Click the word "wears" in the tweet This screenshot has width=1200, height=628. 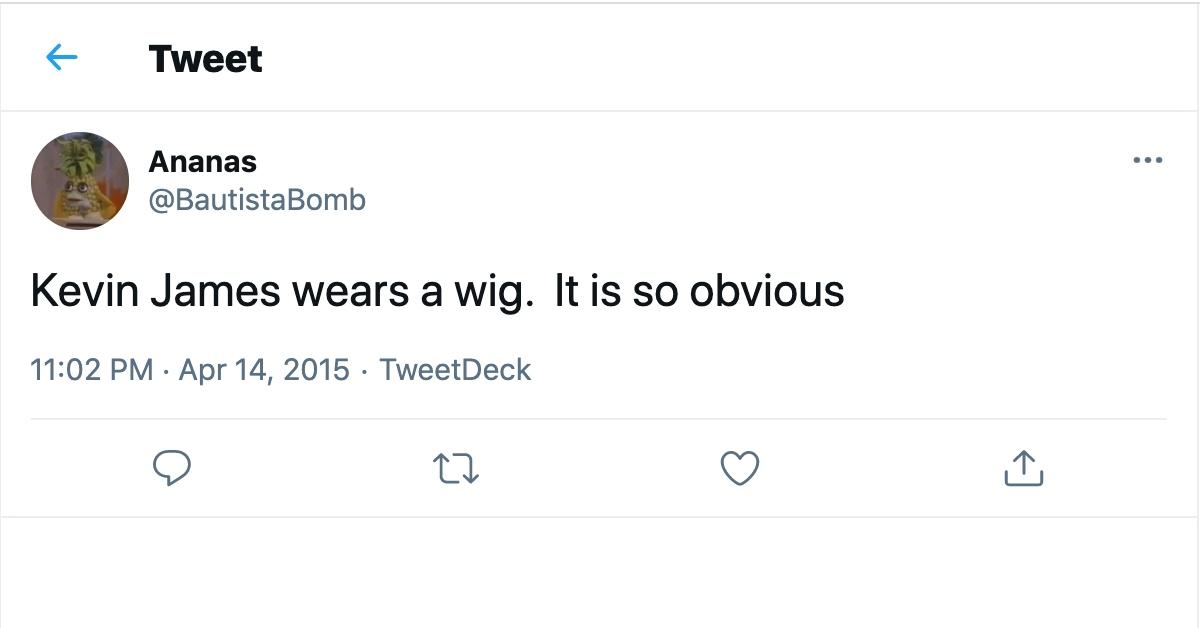click(x=345, y=291)
